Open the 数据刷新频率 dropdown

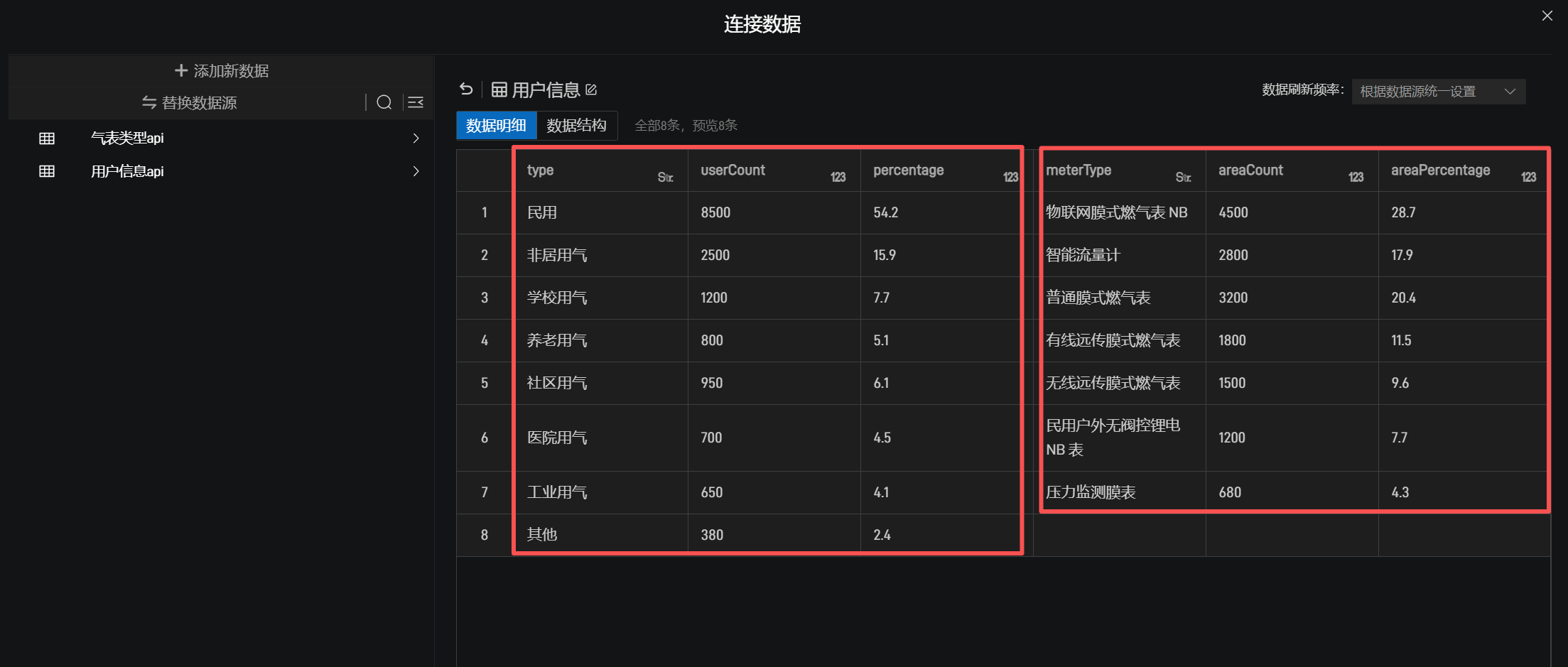(1438, 92)
